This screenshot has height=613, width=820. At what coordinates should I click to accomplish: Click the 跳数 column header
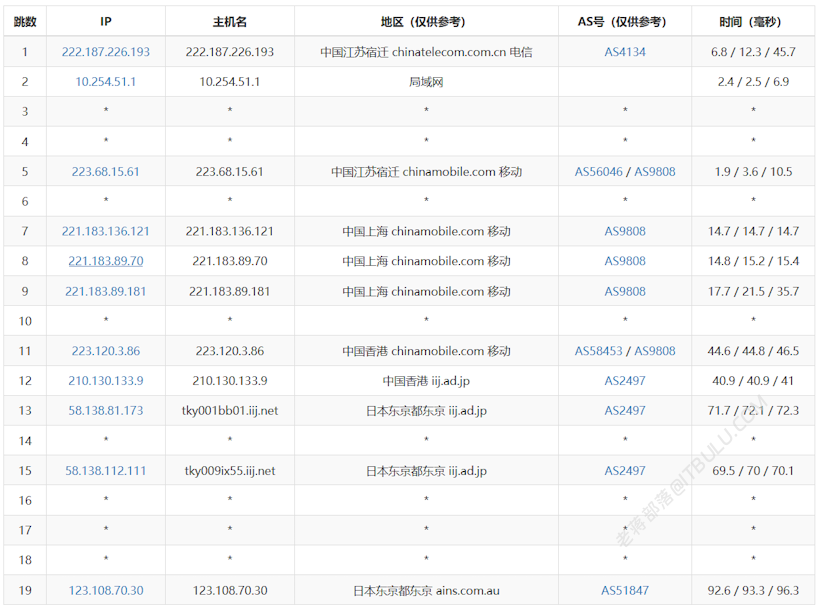tap(25, 21)
